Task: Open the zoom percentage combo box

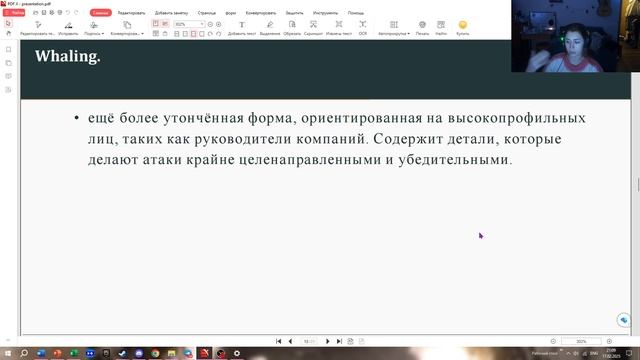Action: pos(189,24)
